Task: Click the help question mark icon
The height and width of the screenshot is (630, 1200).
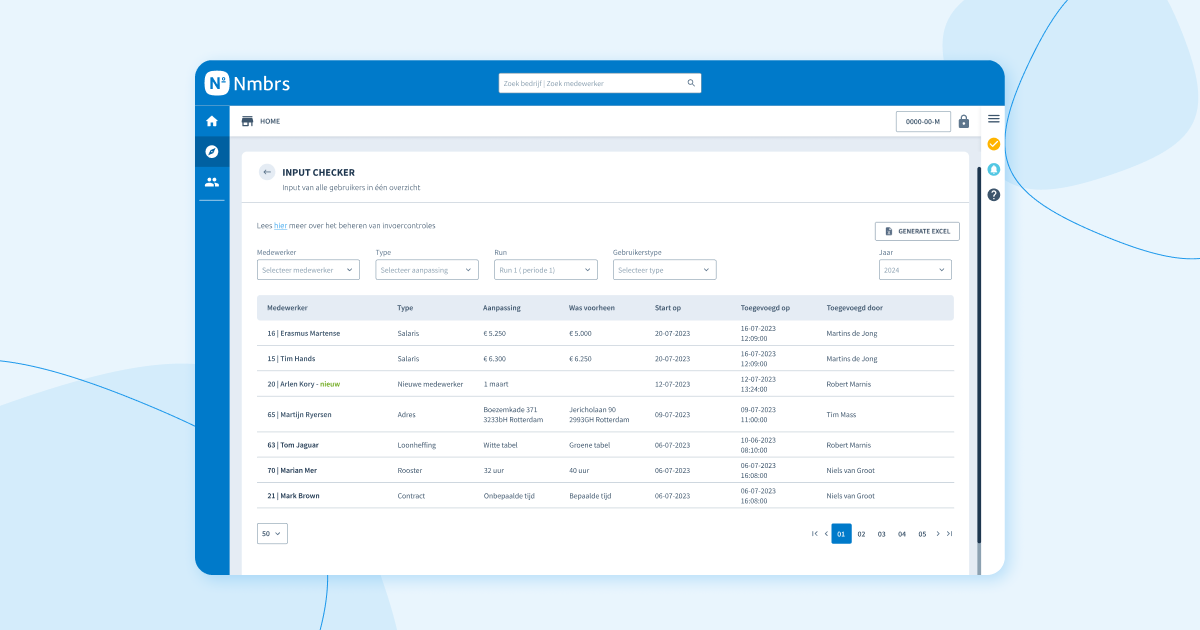Action: 993,195
